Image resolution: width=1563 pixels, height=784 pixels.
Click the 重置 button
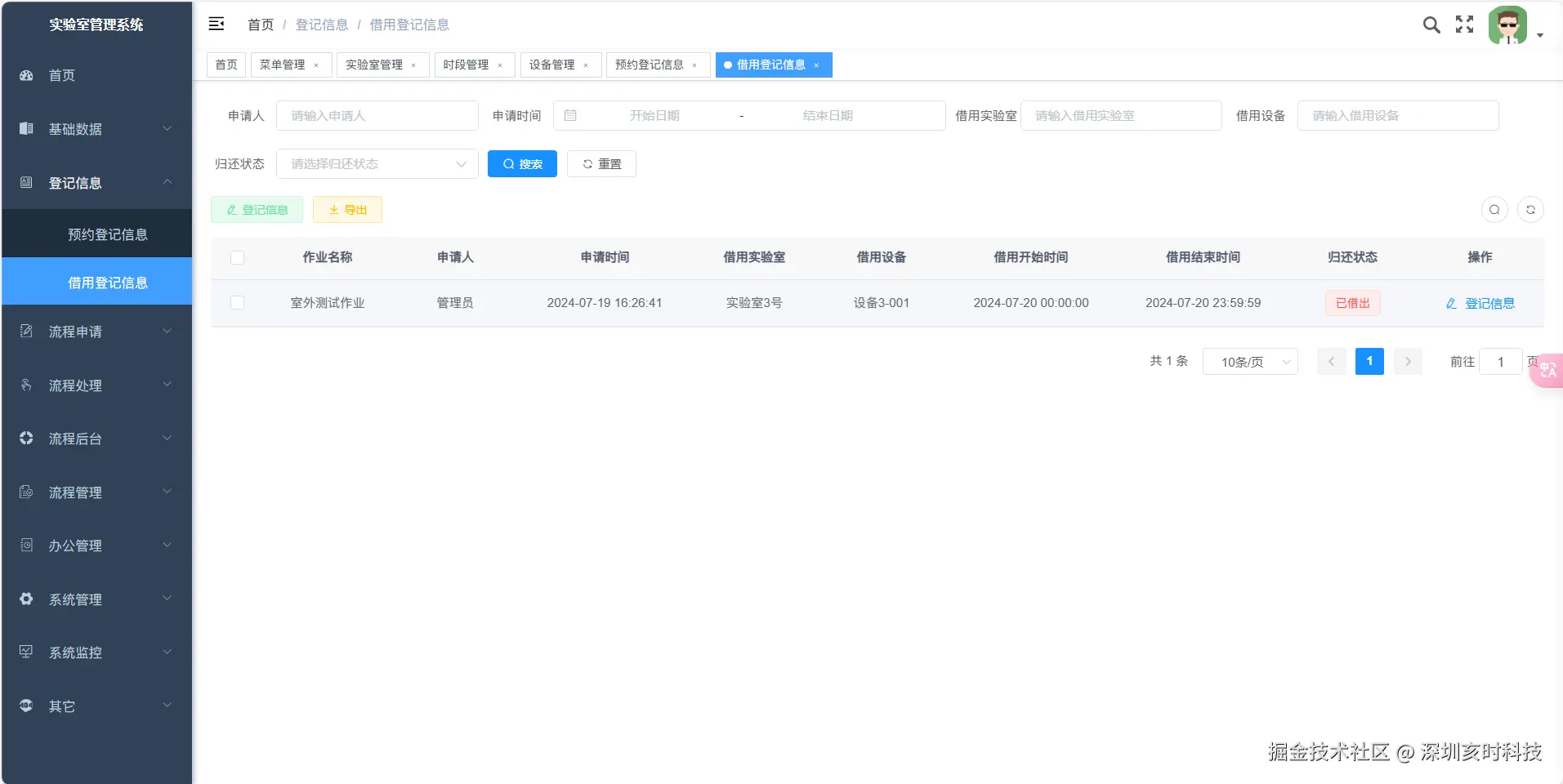pos(601,164)
